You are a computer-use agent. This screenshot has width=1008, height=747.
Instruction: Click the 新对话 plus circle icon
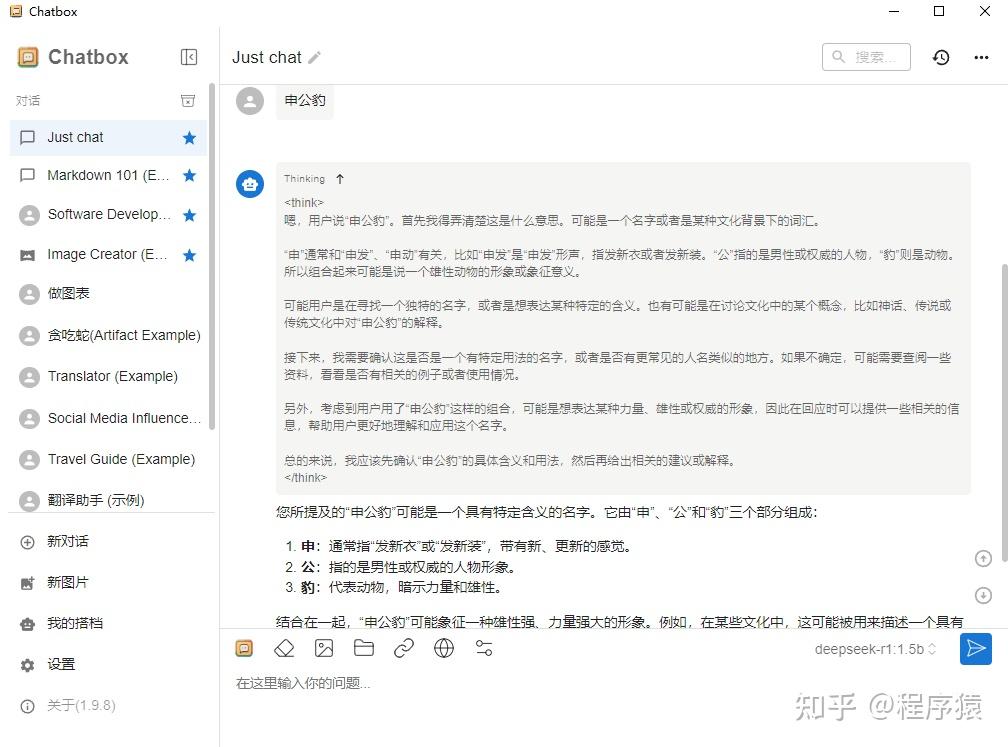pyautogui.click(x=27, y=543)
